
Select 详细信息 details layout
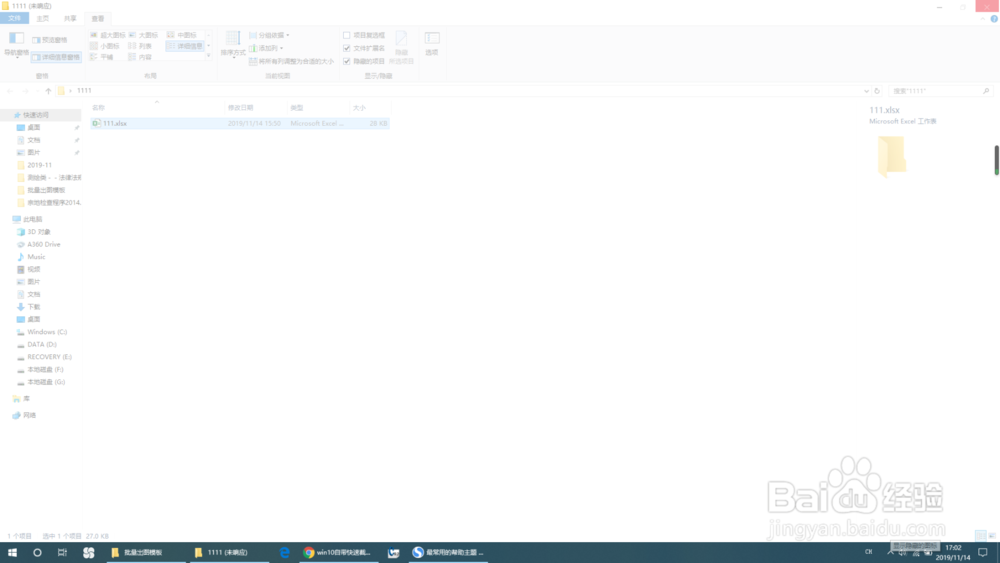tap(185, 46)
